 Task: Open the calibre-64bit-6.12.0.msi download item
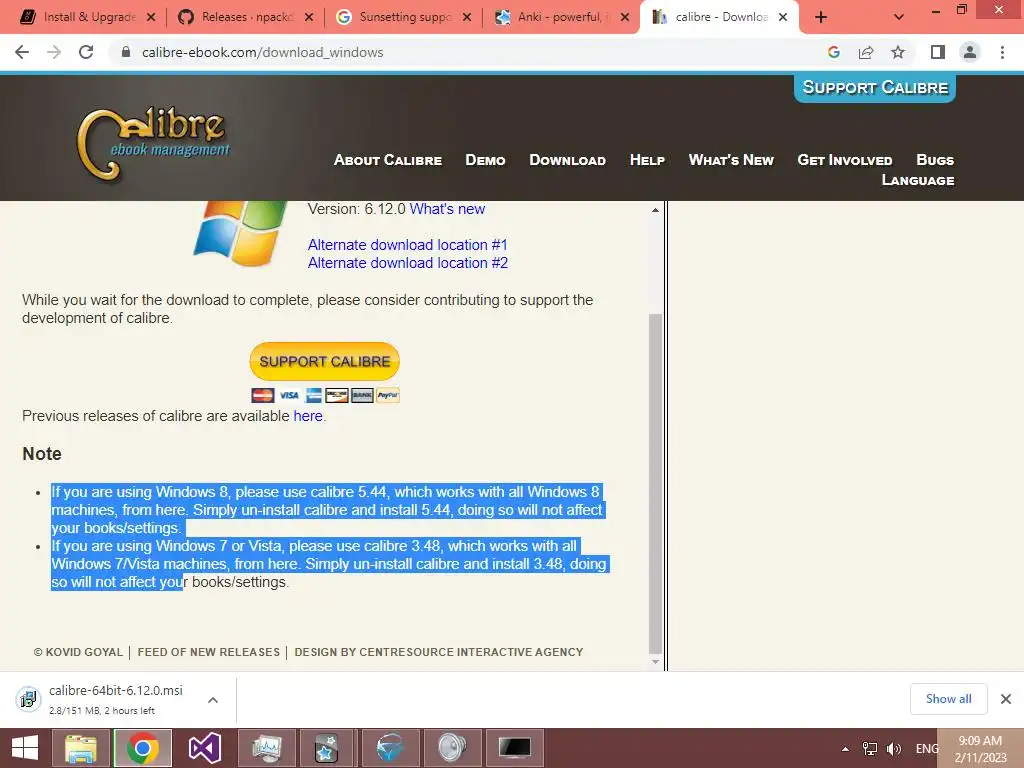point(104,699)
